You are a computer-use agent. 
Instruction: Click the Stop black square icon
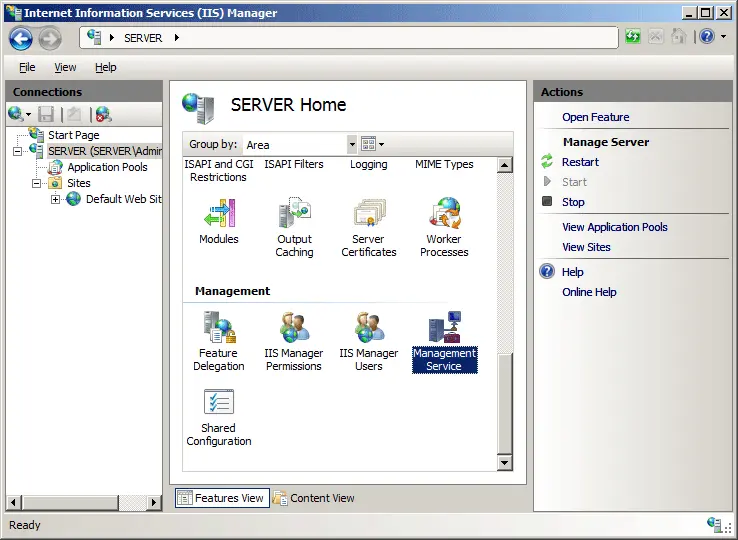click(x=547, y=201)
